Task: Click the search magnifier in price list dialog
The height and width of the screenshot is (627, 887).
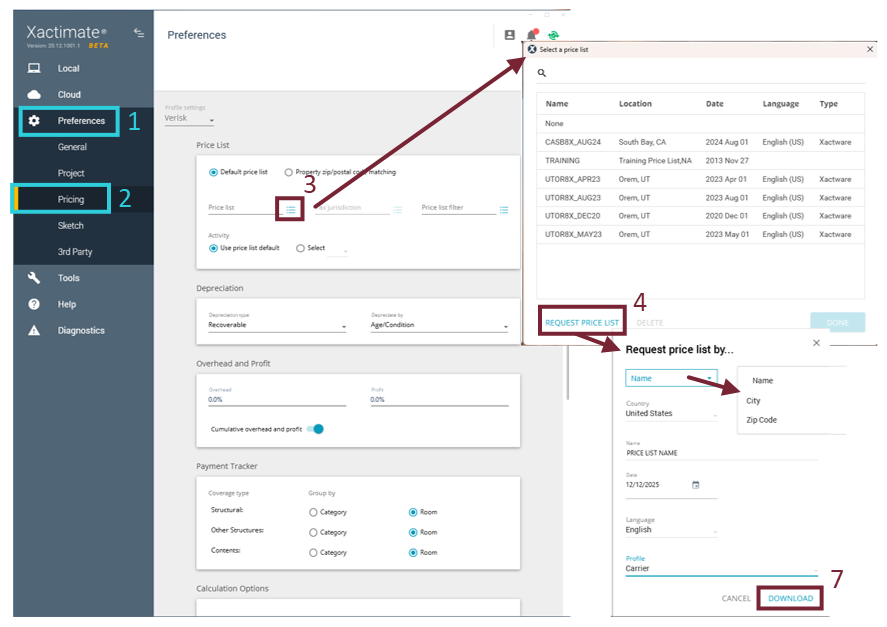Action: click(542, 73)
